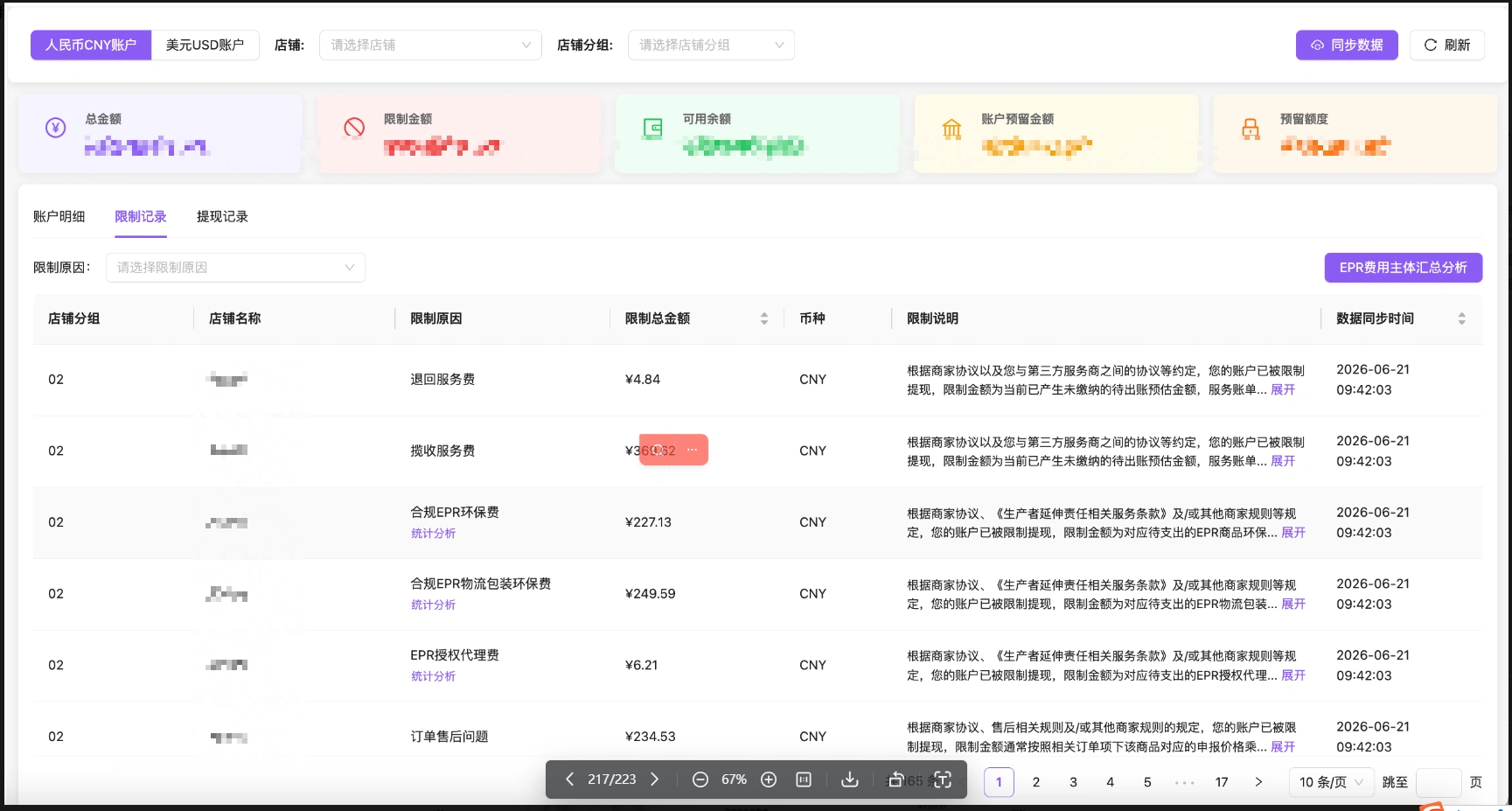The image size is (1512, 811).
Task: Click the scan/OCR icon in viewer toolbar
Action: point(942,780)
